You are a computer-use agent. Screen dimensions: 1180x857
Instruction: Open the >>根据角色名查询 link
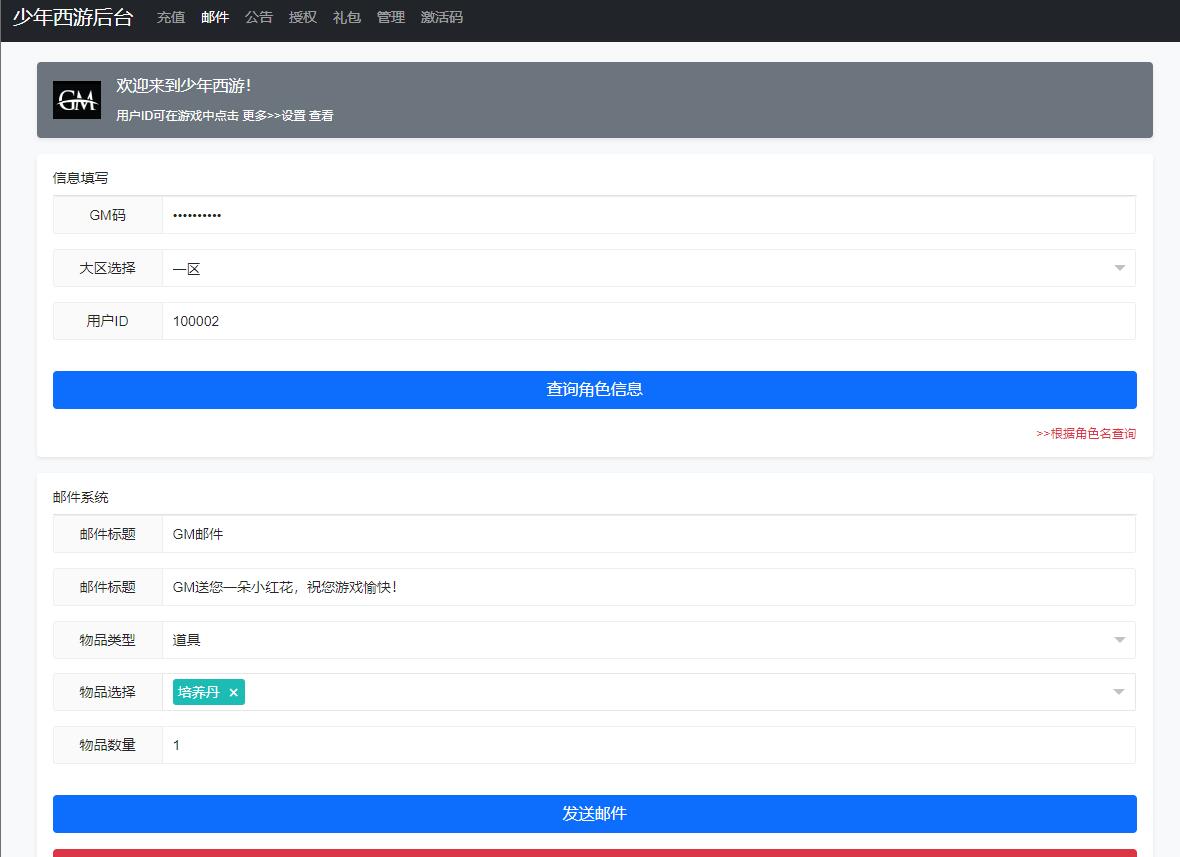[1086, 433]
